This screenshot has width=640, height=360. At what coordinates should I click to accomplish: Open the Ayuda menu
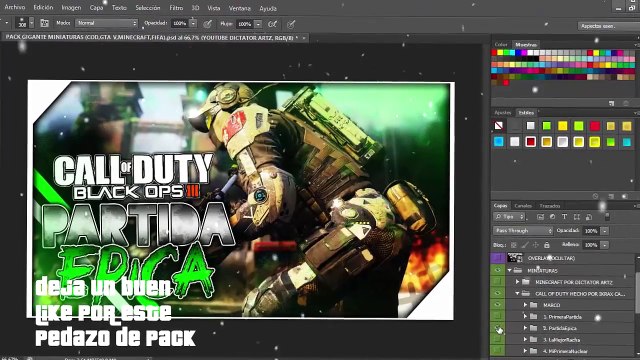pyautogui.click(x=268, y=8)
